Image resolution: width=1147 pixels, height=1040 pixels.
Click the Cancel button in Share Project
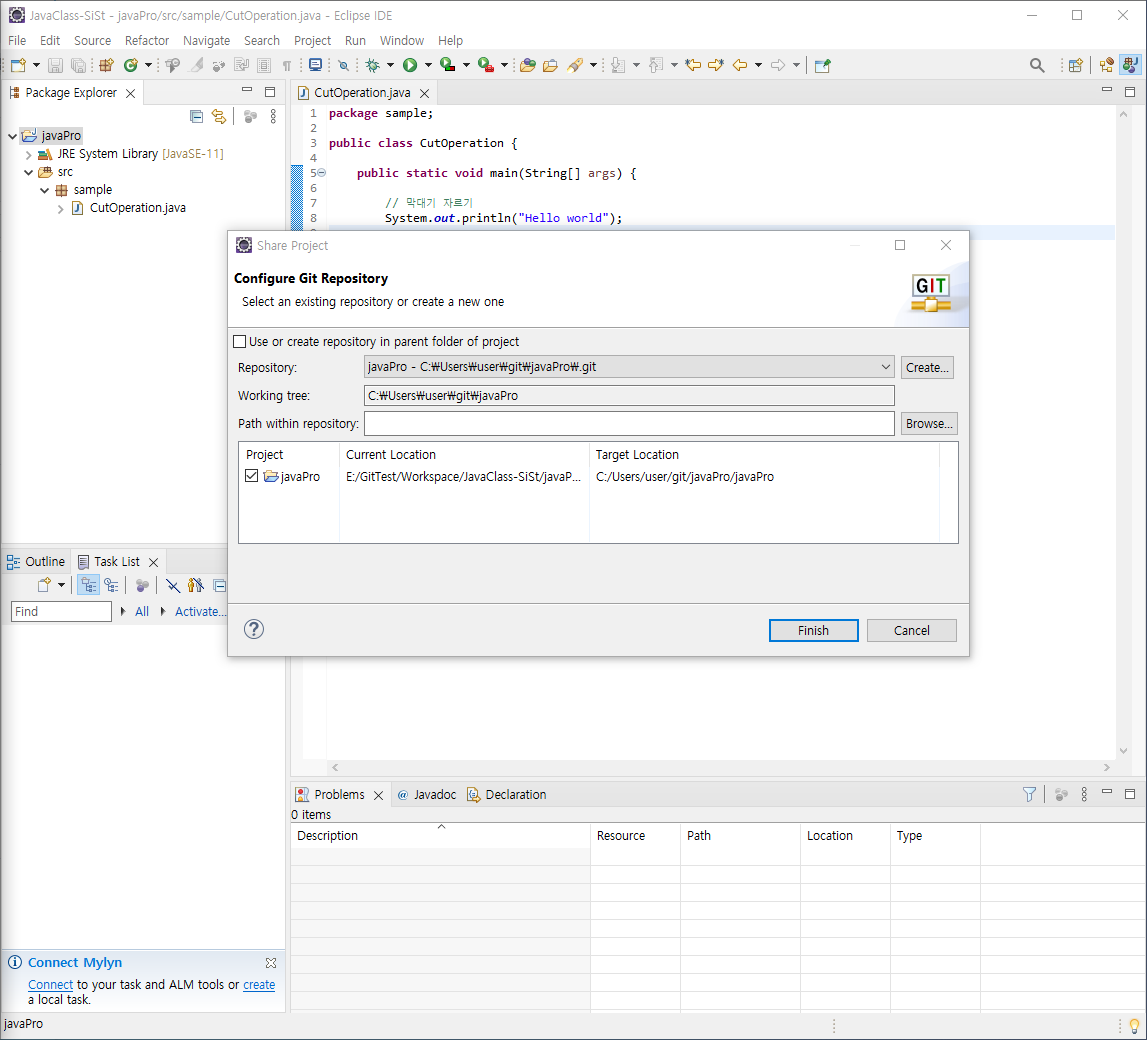click(911, 630)
